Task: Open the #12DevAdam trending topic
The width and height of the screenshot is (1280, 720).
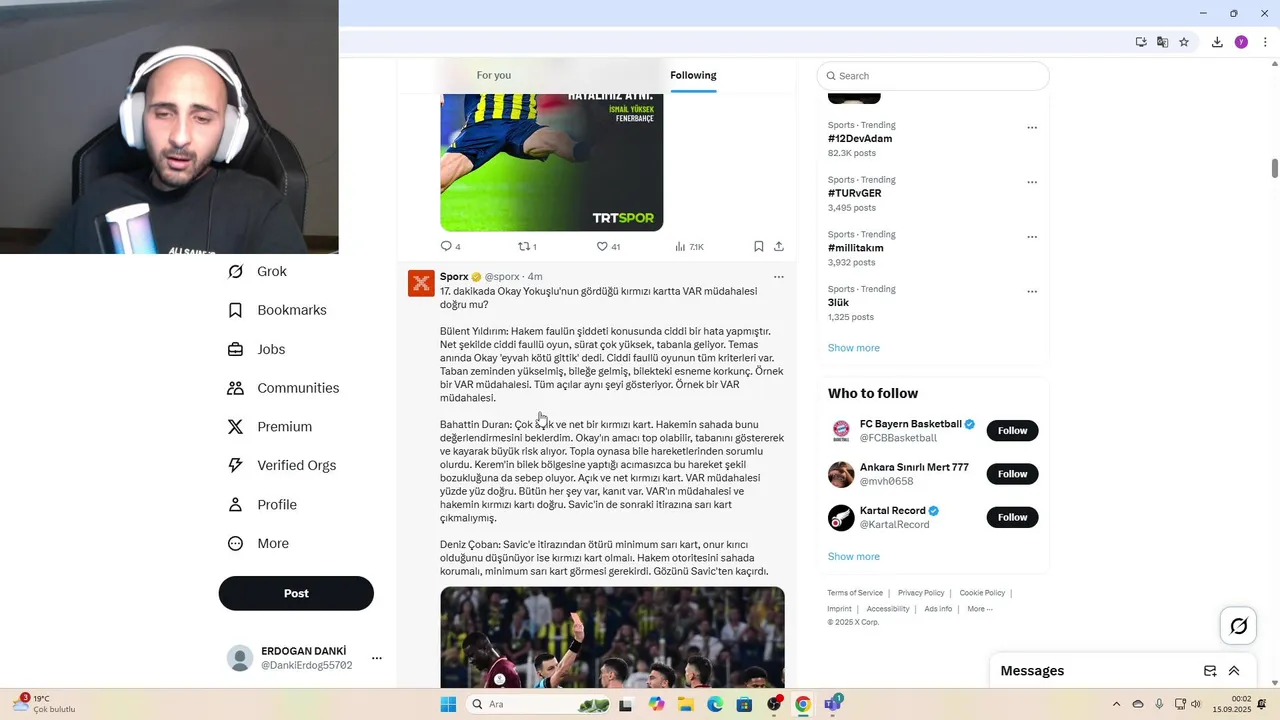Action: click(x=860, y=139)
